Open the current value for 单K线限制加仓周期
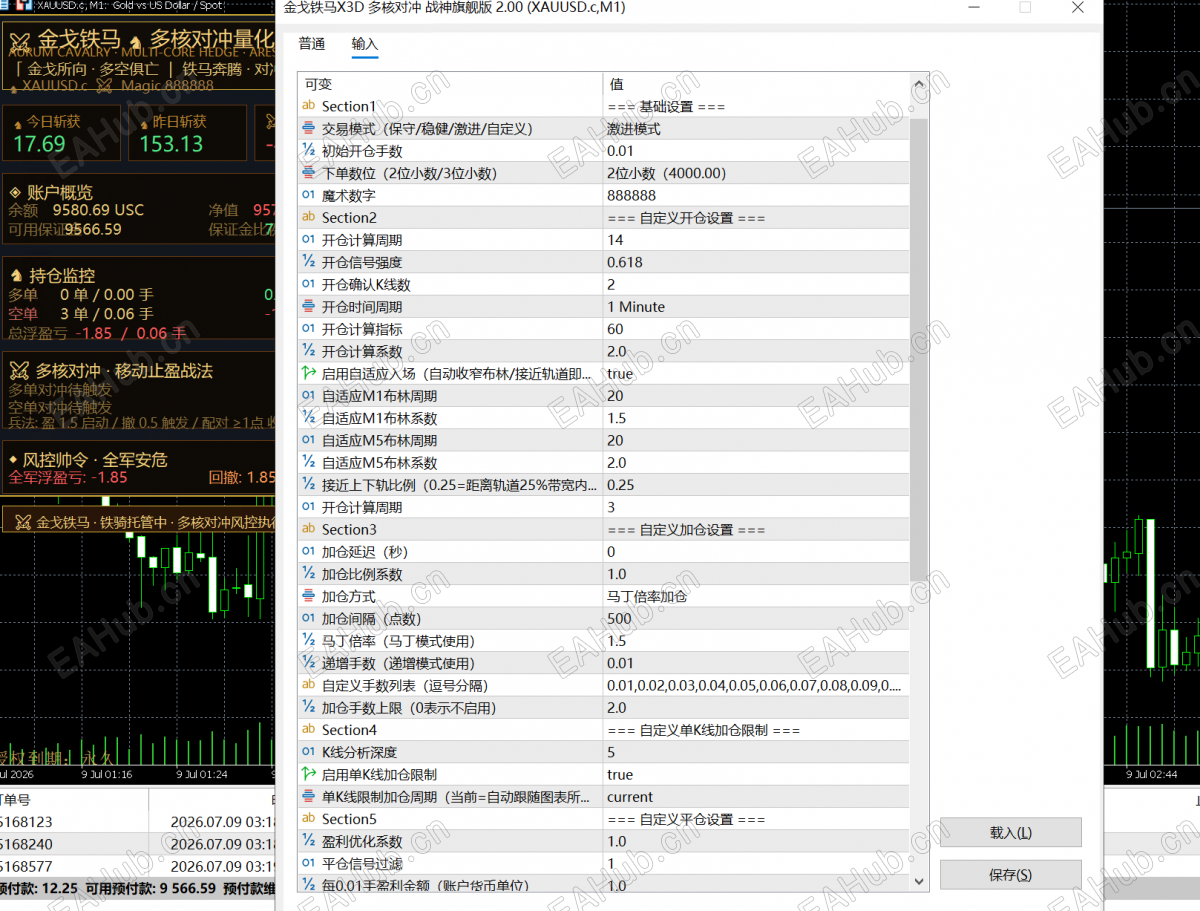1200x911 pixels. point(756,797)
